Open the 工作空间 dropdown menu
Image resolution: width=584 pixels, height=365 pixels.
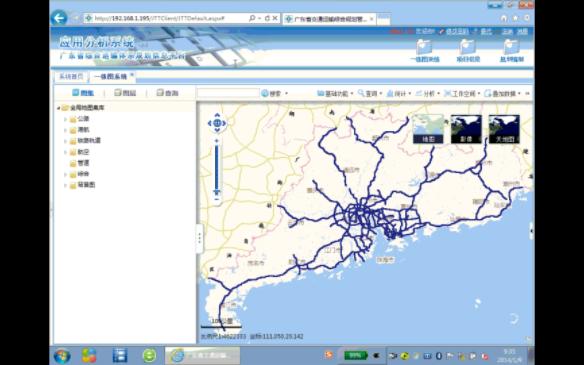tap(462, 93)
